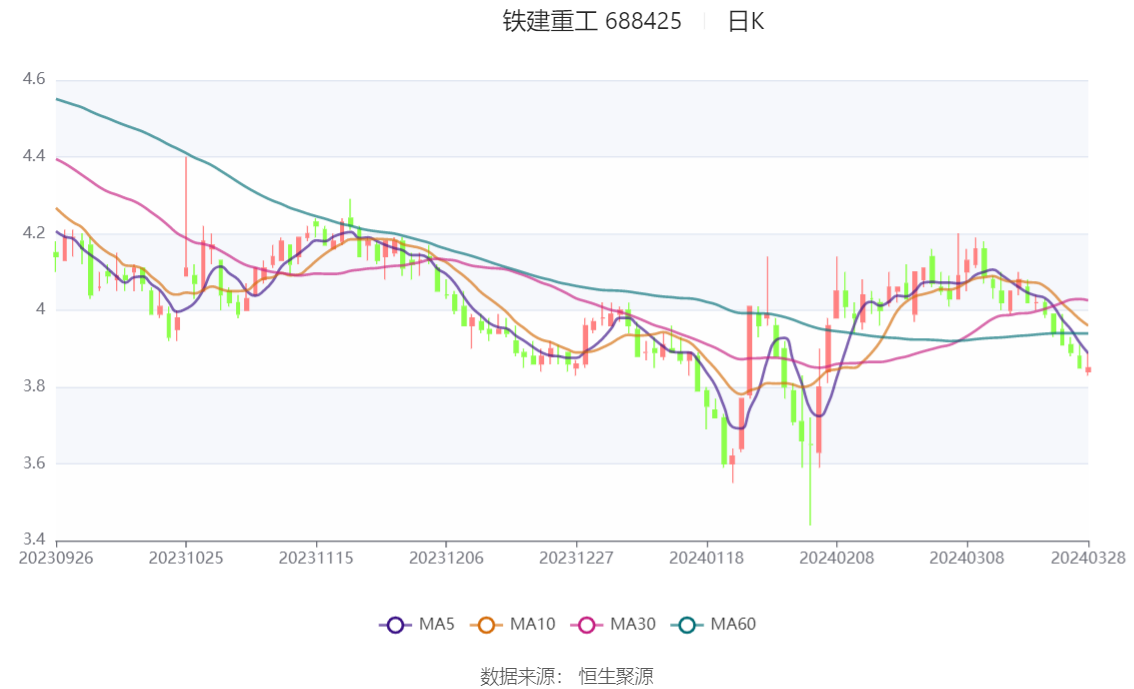Click the chart title 铁建重工 688425

(x=592, y=21)
